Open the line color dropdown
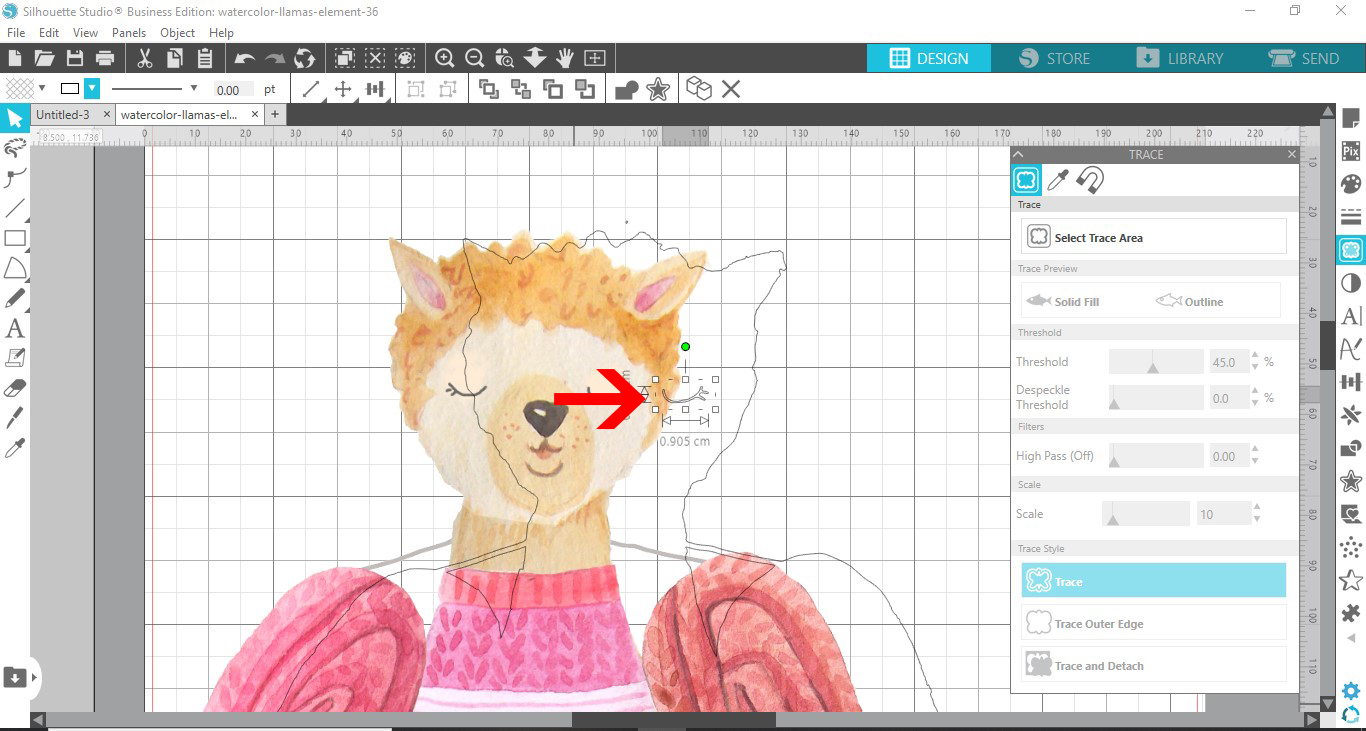The width and height of the screenshot is (1366, 731). [91, 89]
